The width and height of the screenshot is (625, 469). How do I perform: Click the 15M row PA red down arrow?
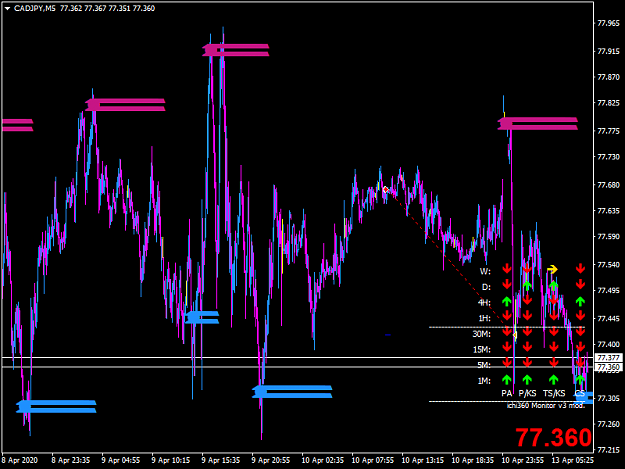[507, 347]
